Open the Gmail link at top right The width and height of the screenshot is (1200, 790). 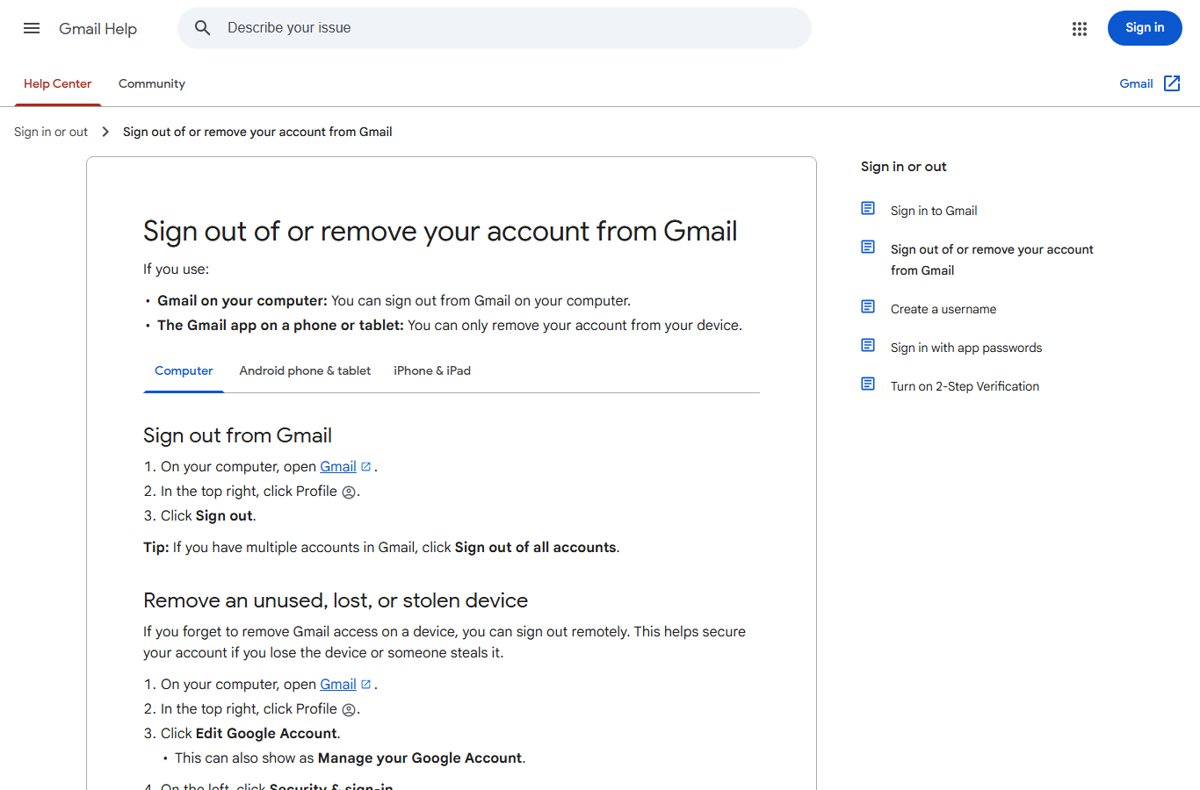(1136, 84)
